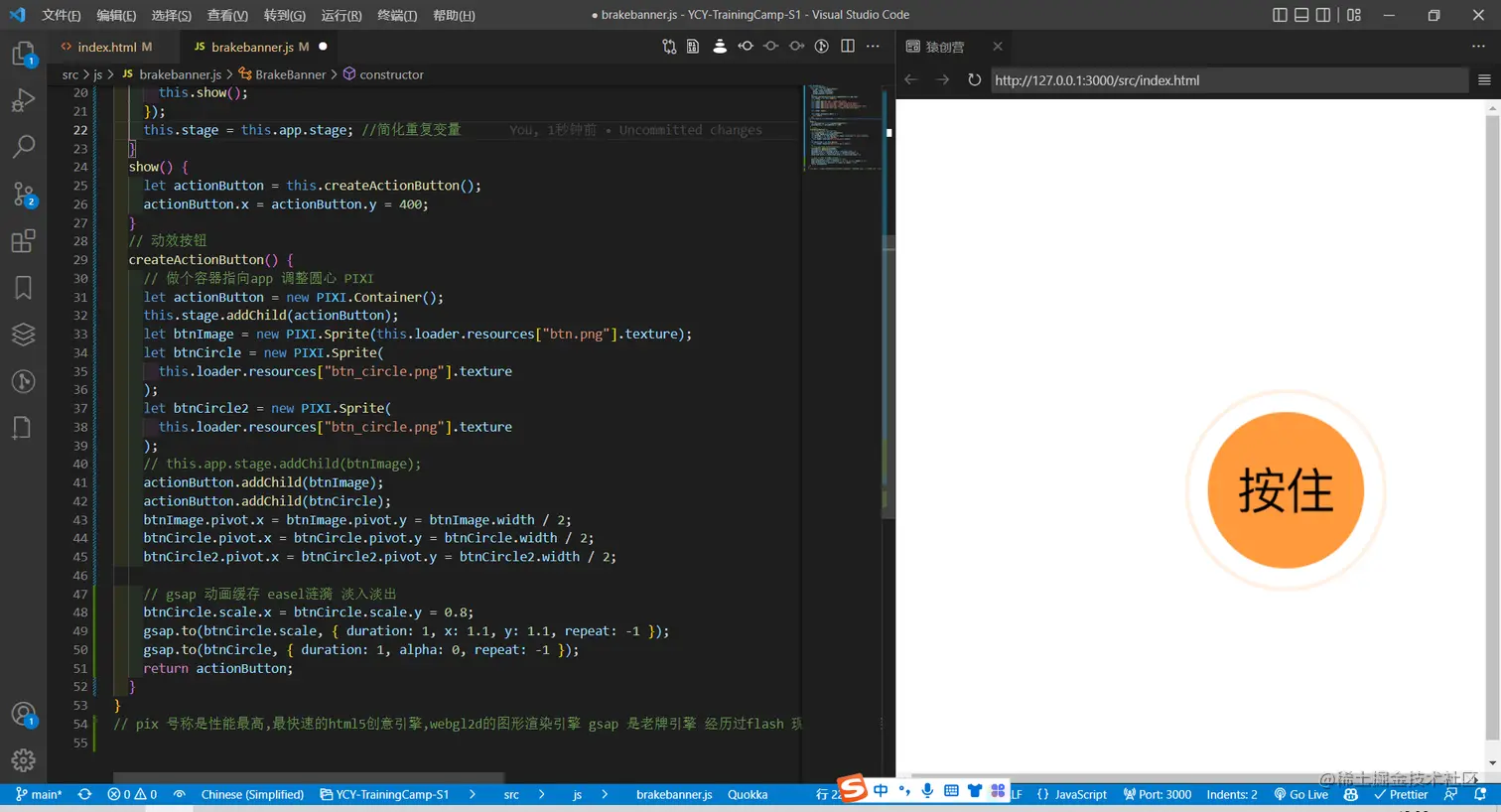Viewport: 1501px width, 812px height.
Task: Open the Explorer view in activity bar
Action: [x=23, y=54]
